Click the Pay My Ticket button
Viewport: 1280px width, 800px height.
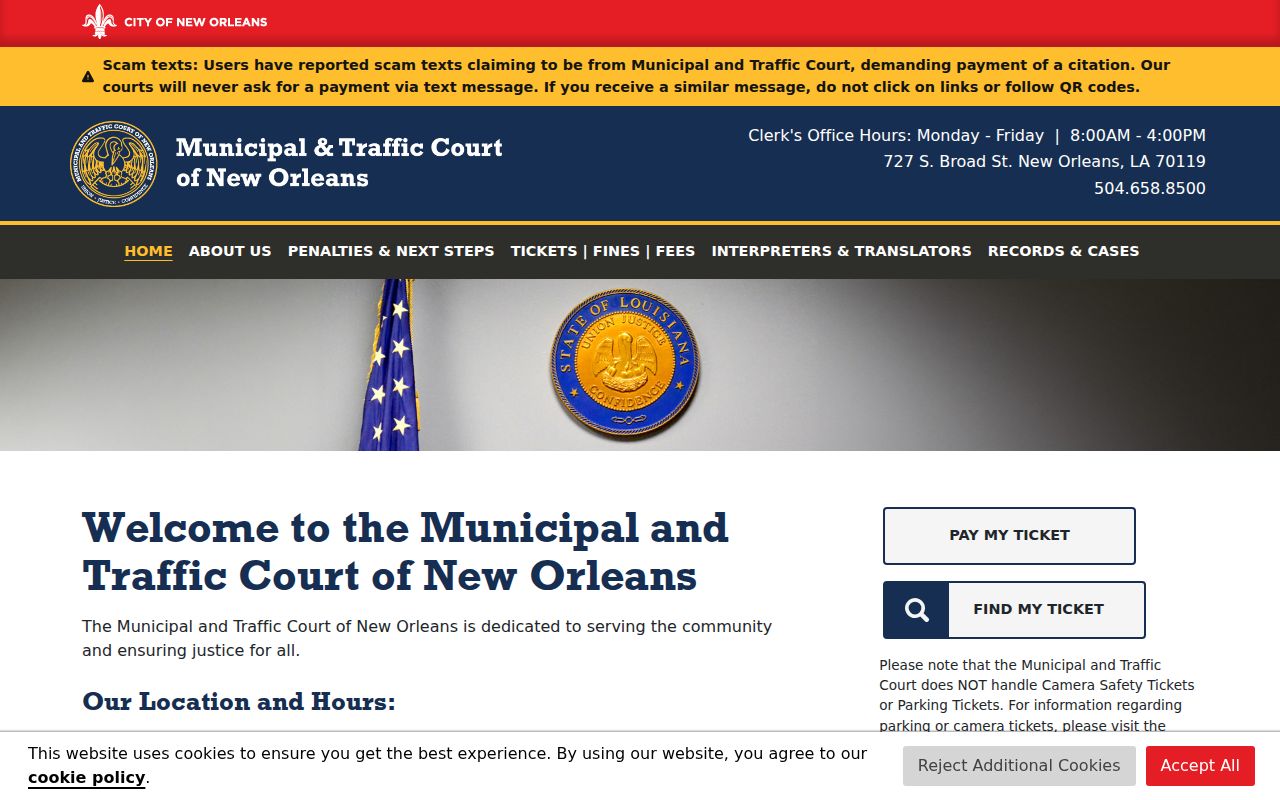[x=1009, y=536]
